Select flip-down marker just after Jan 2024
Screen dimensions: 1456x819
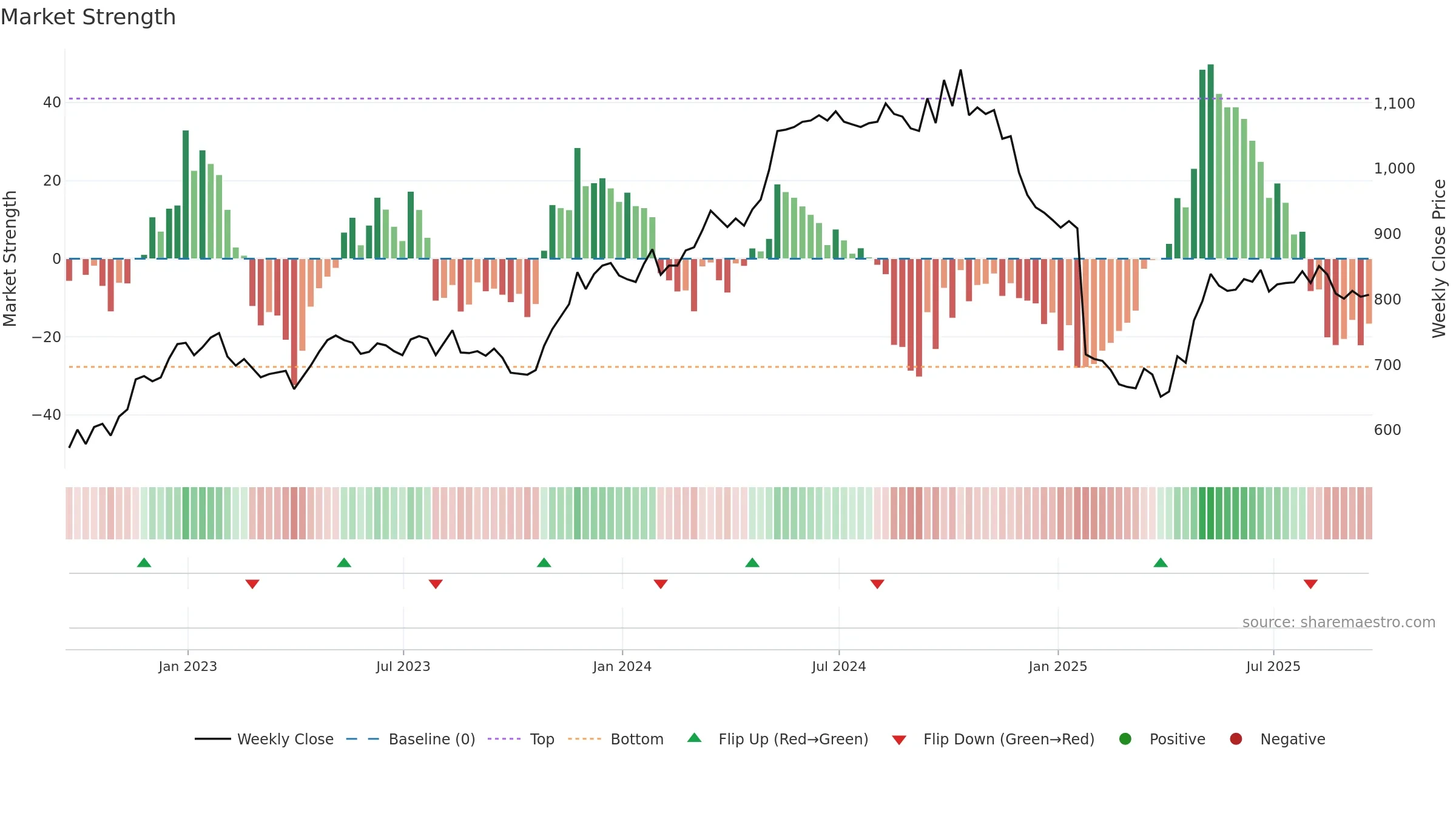[x=661, y=584]
